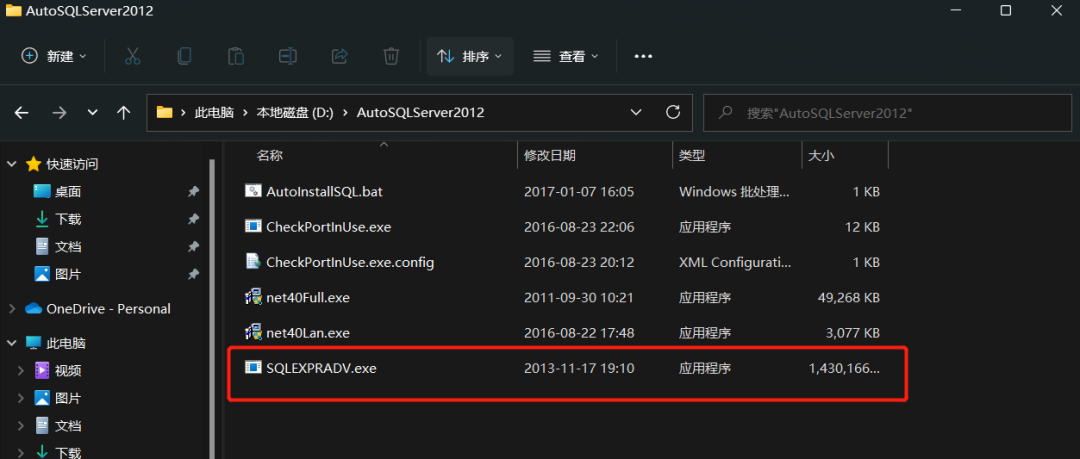Click date 2013-11-17 19:10

click(579, 369)
